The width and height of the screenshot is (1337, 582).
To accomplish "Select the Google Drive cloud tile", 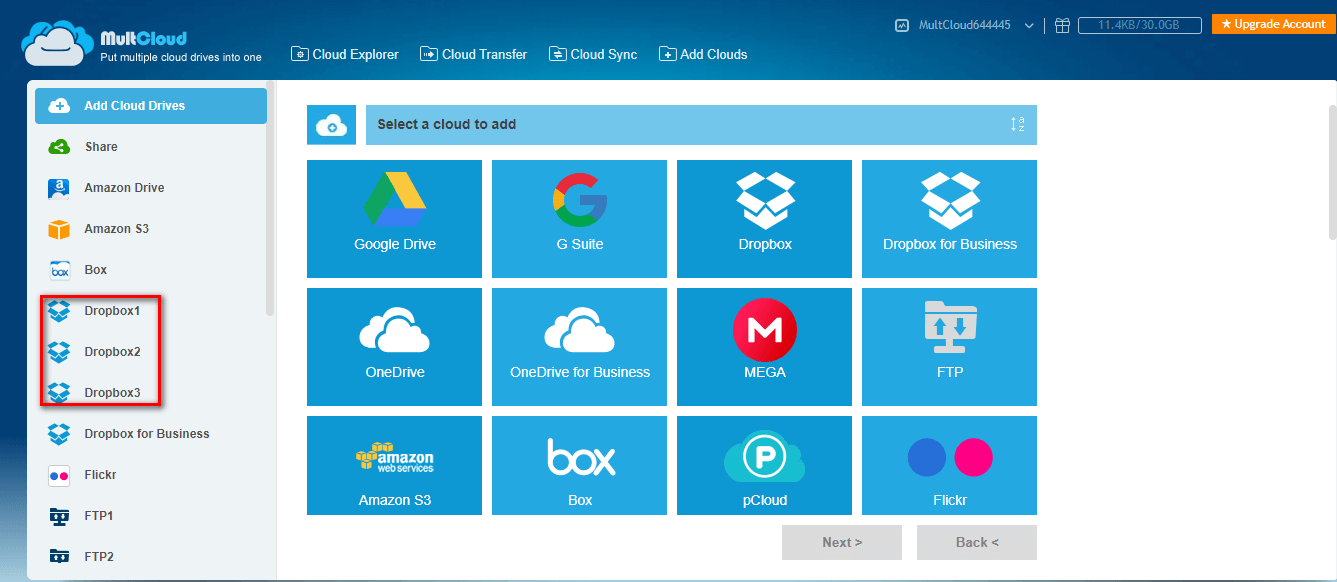I will (394, 219).
